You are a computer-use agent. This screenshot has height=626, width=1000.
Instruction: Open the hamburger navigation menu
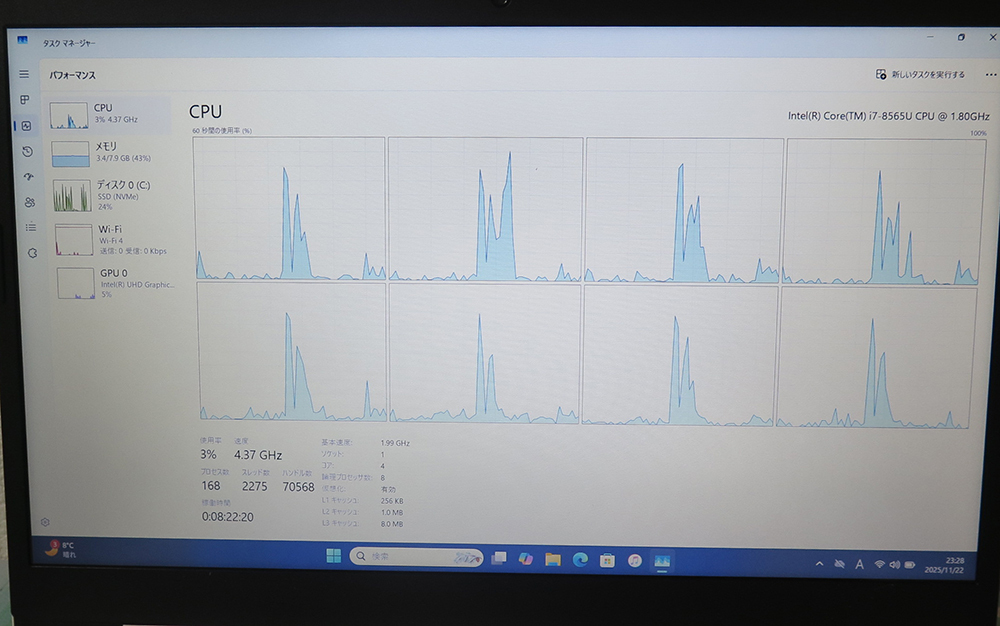tap(24, 74)
